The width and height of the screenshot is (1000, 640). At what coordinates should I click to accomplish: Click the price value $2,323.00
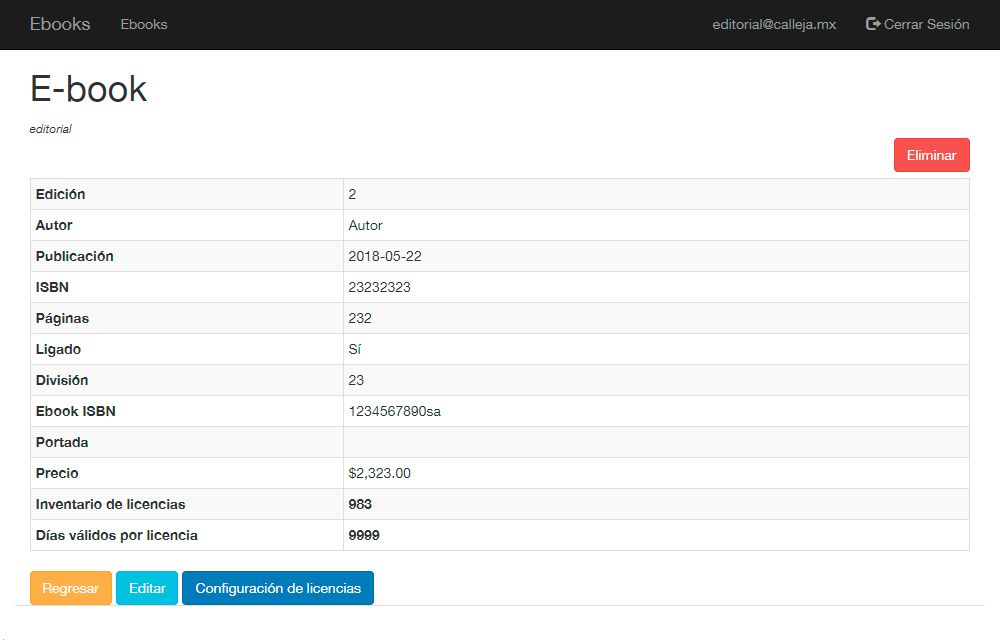[x=380, y=473]
